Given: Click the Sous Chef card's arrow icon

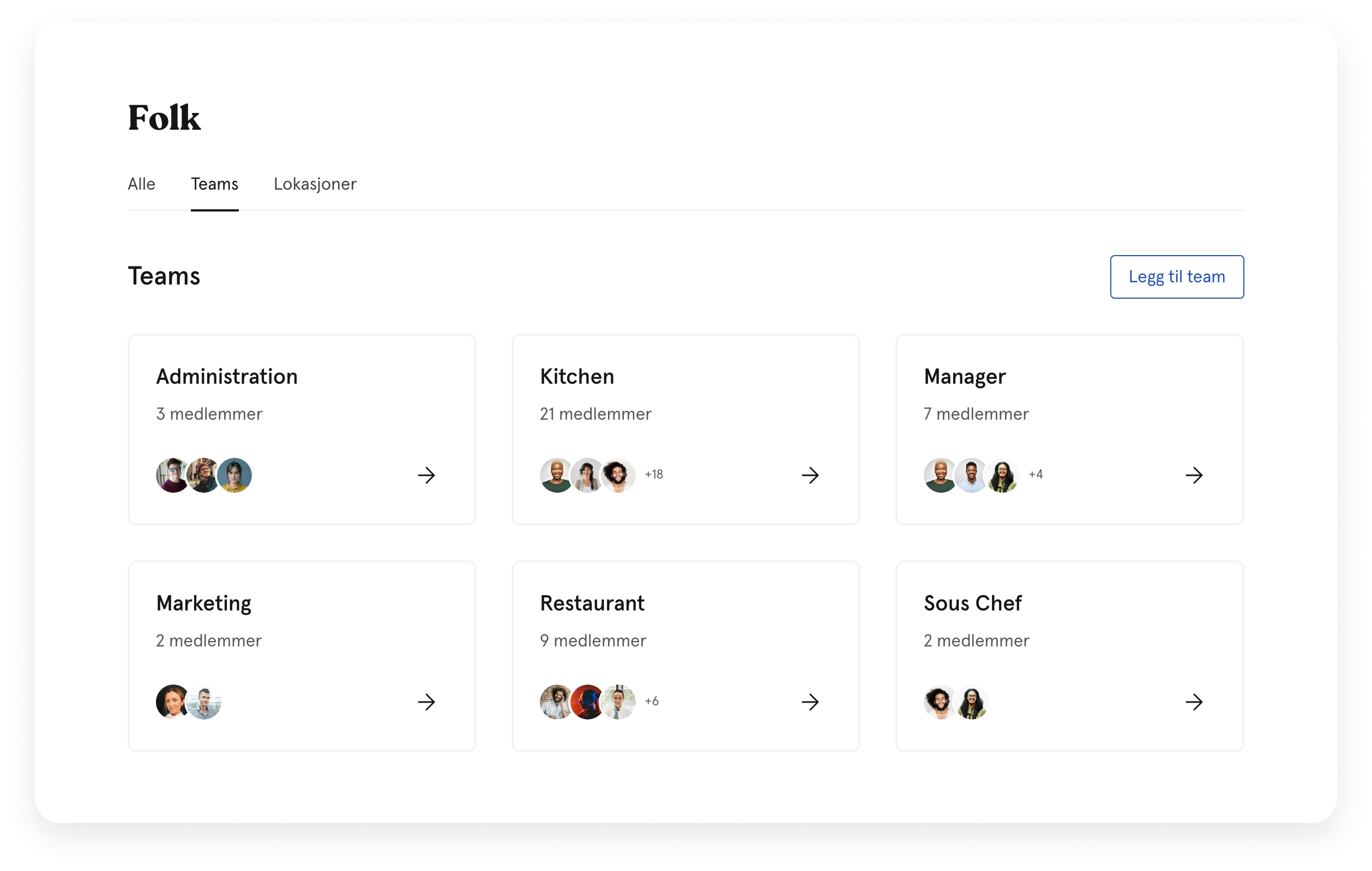Looking at the screenshot, I should click(1194, 702).
